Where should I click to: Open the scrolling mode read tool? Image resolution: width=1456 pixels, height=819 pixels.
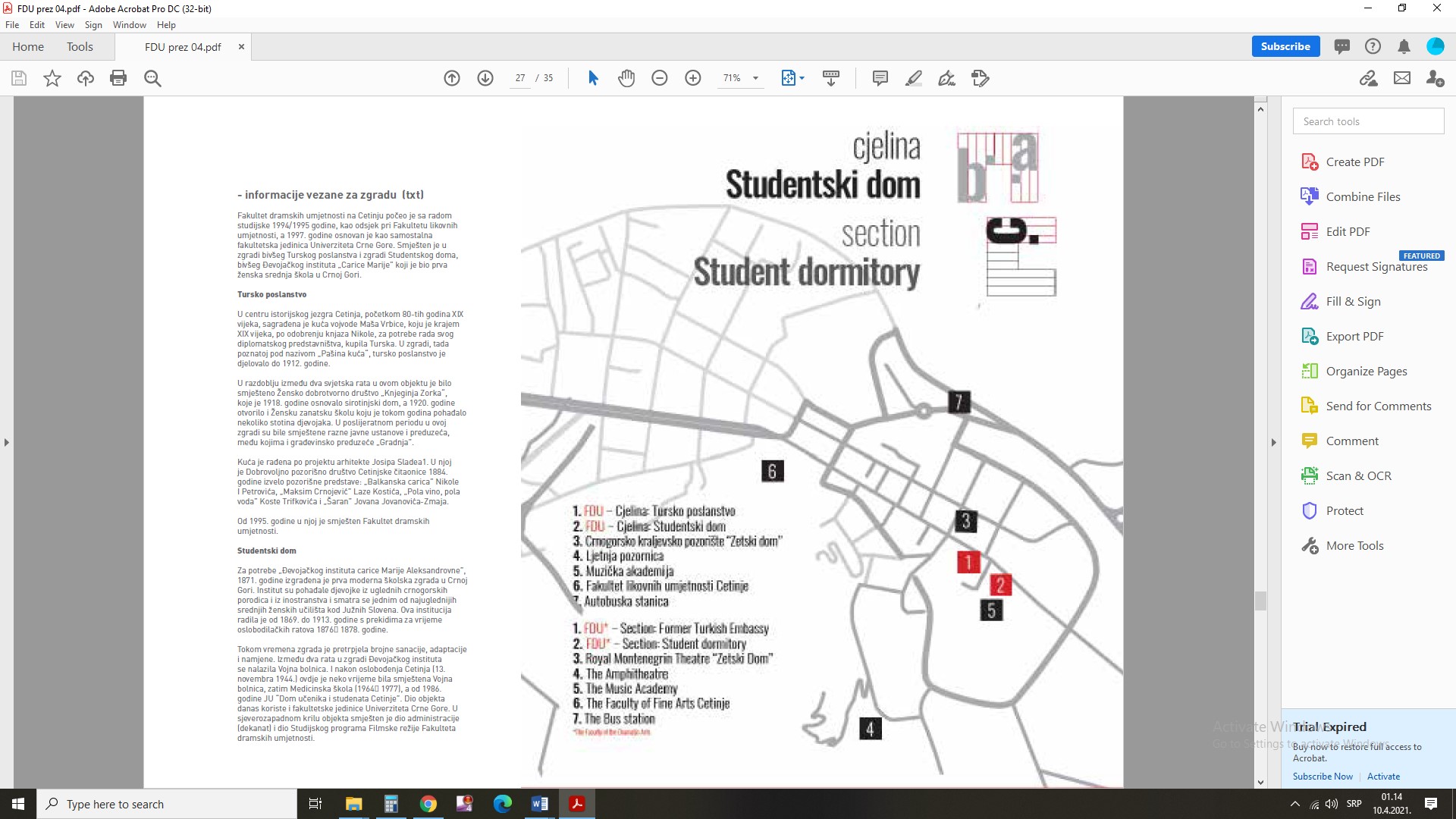pyautogui.click(x=831, y=78)
